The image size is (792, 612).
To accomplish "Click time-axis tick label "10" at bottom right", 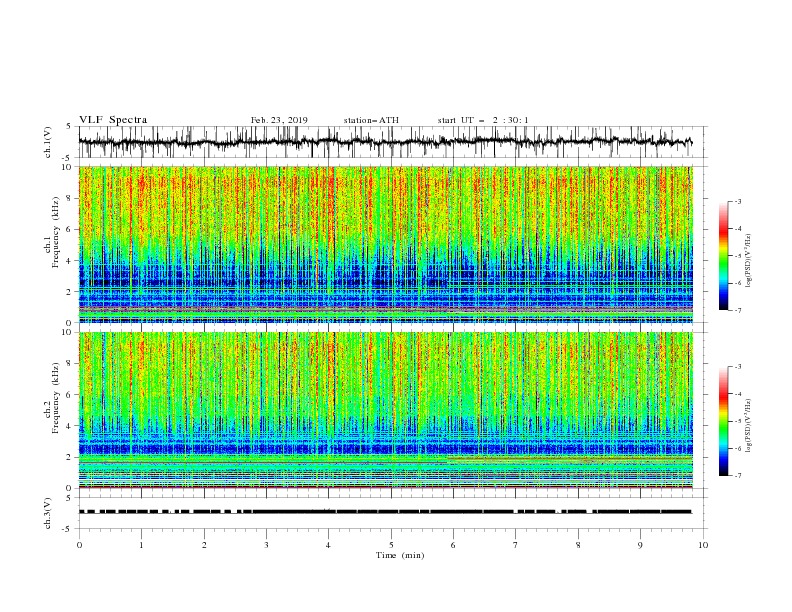I will [x=703, y=545].
